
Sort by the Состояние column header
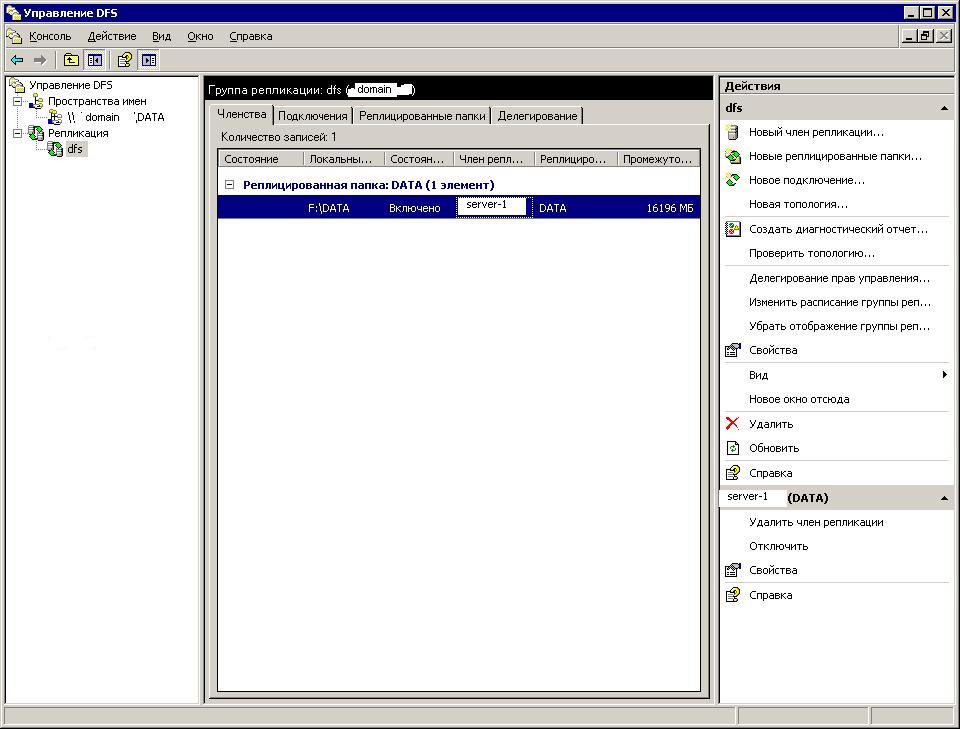click(261, 159)
